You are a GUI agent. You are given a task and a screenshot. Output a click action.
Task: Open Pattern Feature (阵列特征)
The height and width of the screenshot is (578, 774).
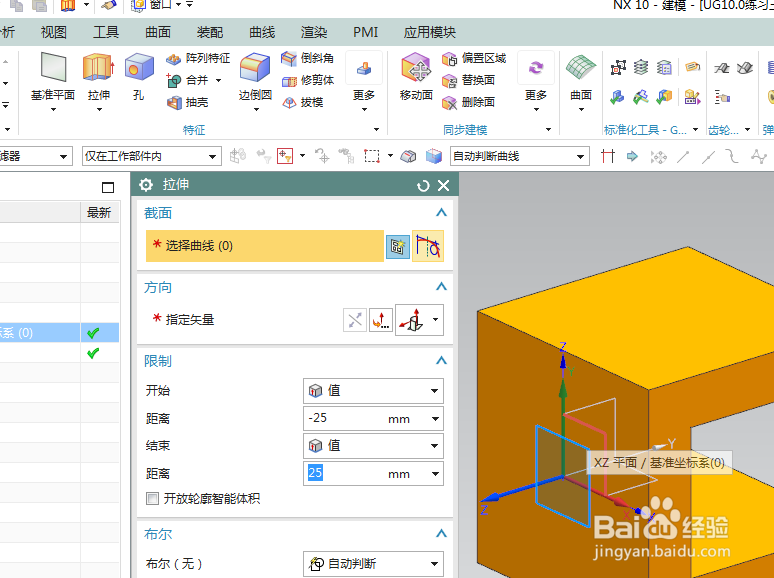[198, 59]
